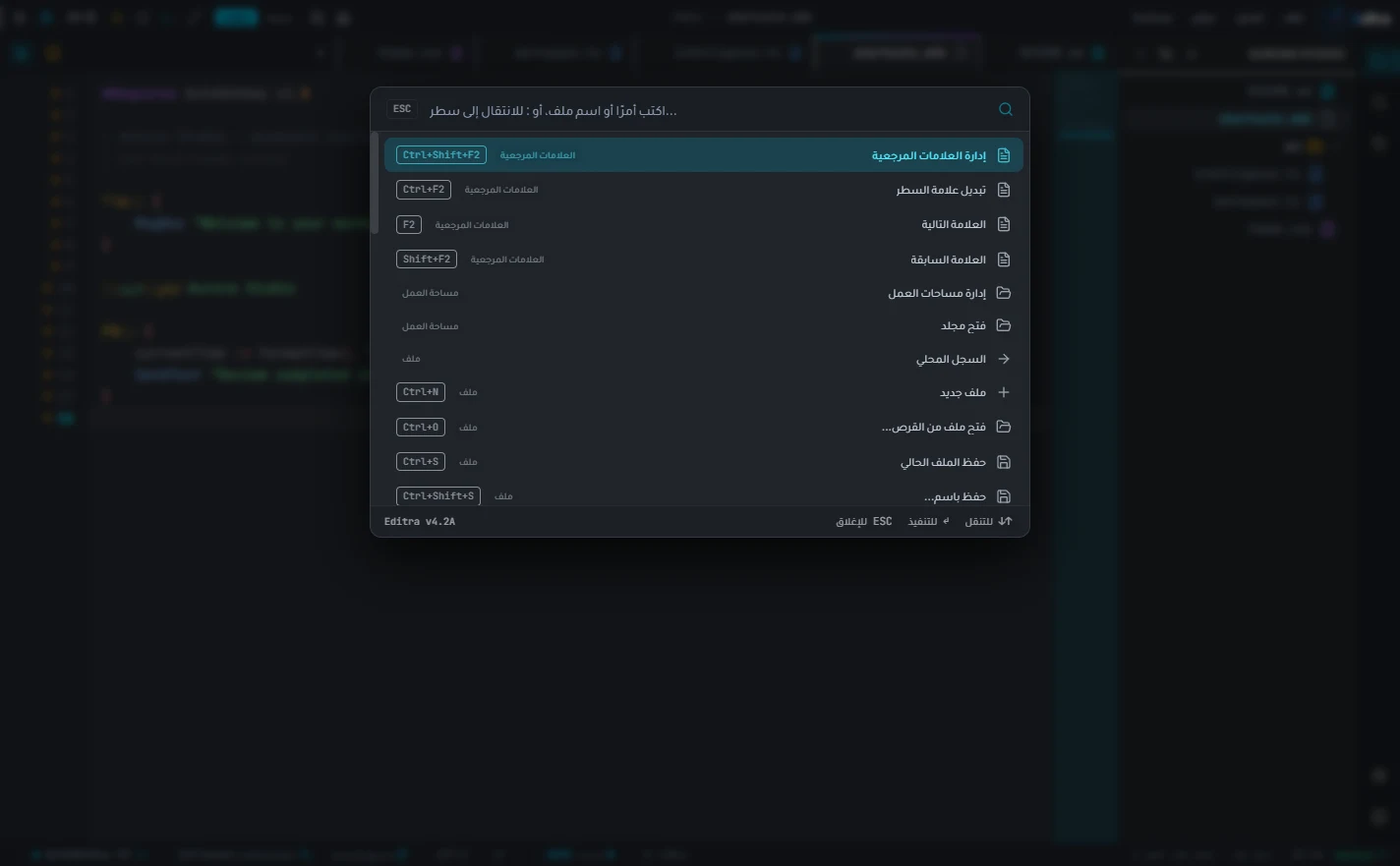
Task: Focus the command search input field
Action: coord(708,110)
